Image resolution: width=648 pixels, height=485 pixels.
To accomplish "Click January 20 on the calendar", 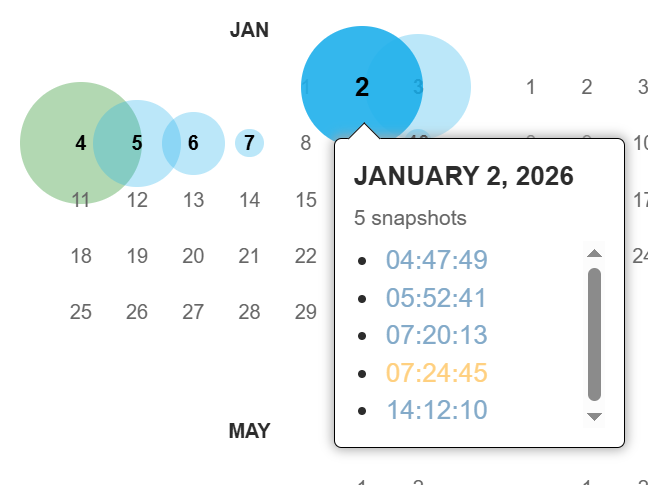I will click(x=193, y=256).
